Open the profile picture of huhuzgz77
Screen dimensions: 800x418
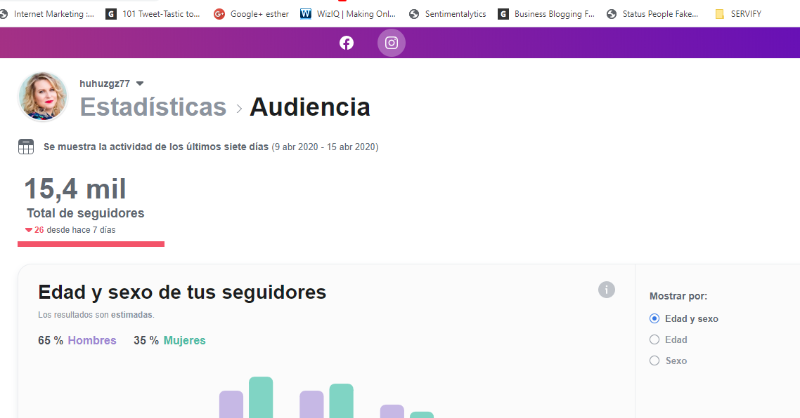(43, 96)
